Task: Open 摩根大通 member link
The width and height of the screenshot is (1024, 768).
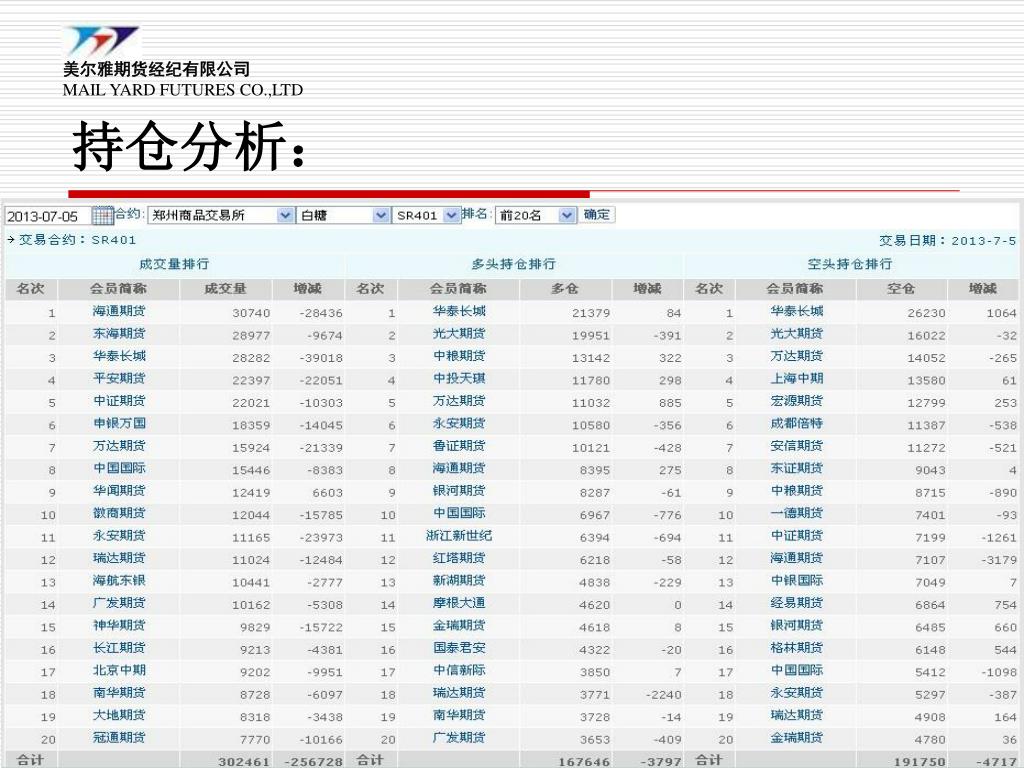Action: click(x=459, y=603)
